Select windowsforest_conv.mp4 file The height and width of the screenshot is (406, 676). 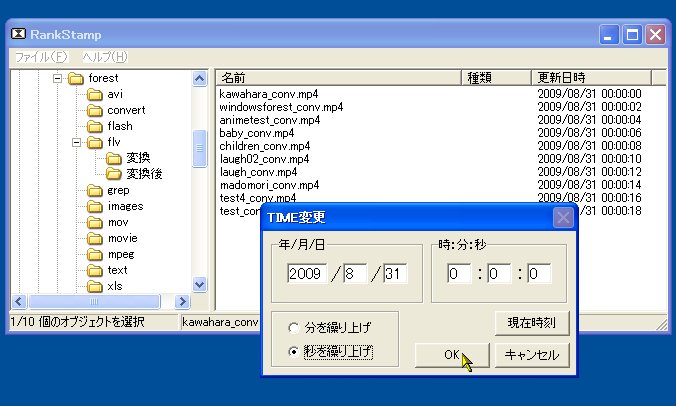(281, 107)
